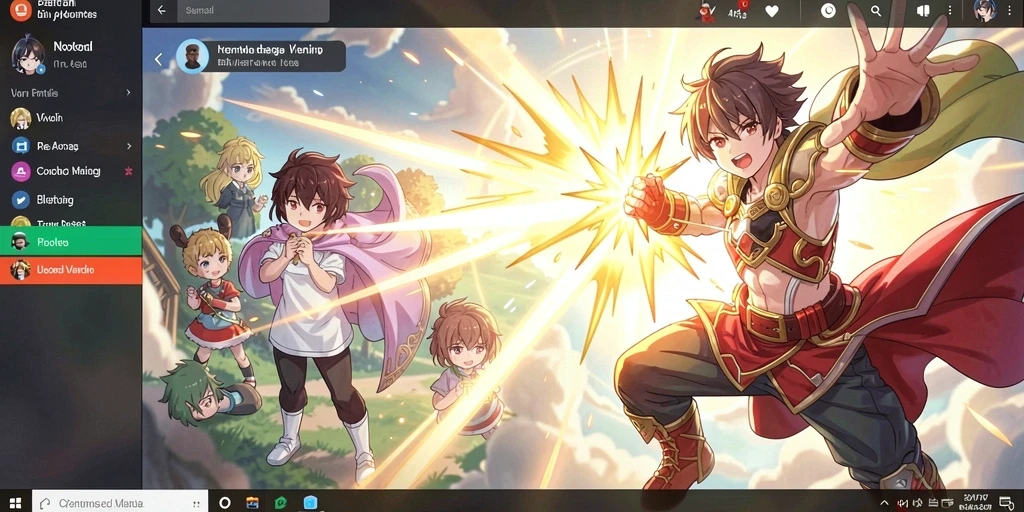Open search with the magnifying glass icon
Viewport: 1024px width, 512px height.
coord(876,11)
